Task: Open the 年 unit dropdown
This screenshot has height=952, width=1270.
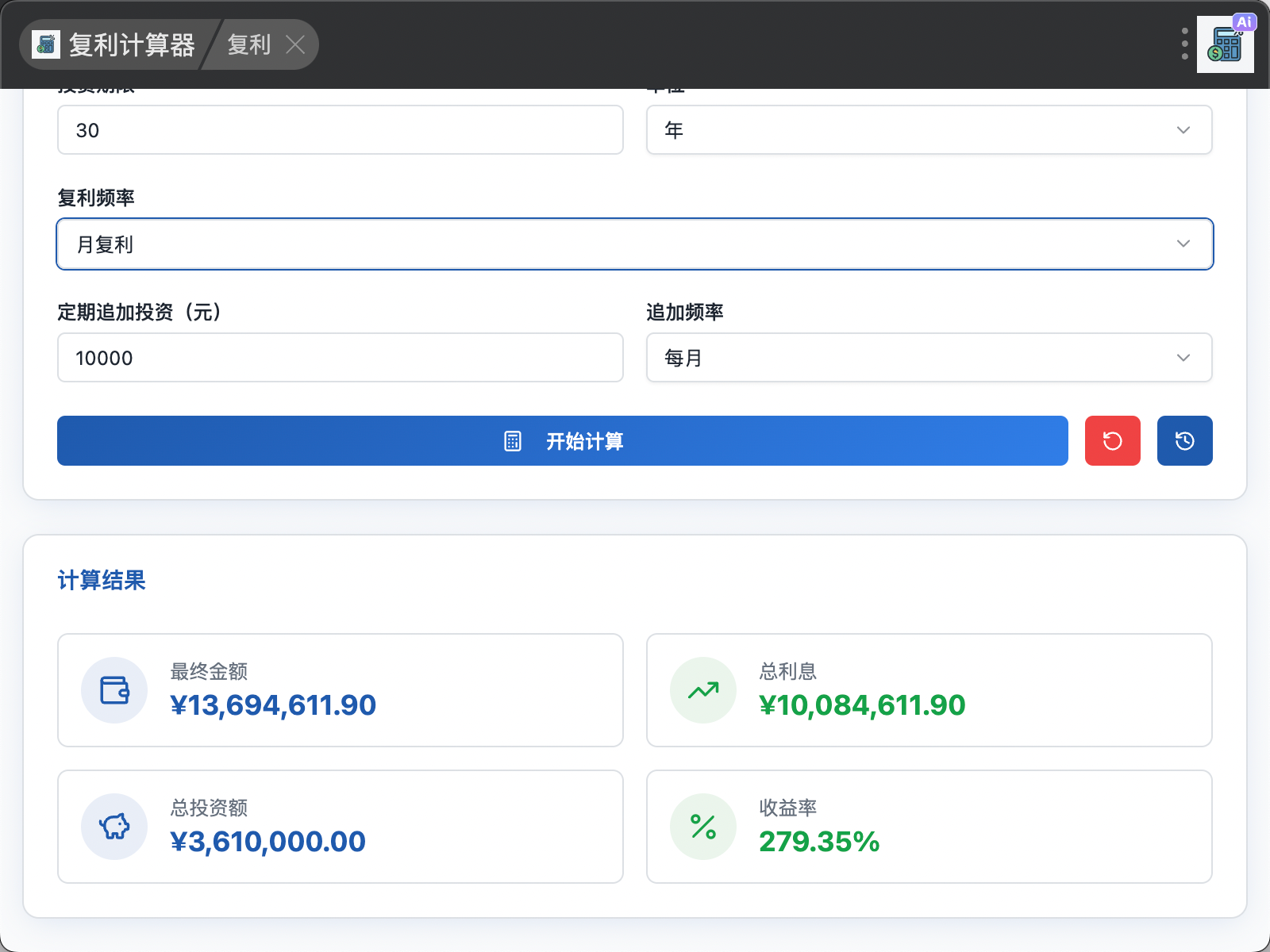Action: (929, 130)
